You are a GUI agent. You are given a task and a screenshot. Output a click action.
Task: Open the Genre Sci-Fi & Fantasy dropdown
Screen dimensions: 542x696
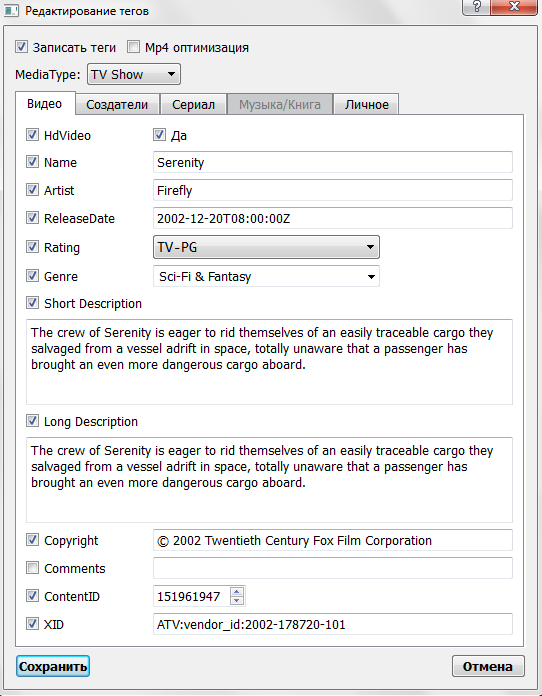266,277
